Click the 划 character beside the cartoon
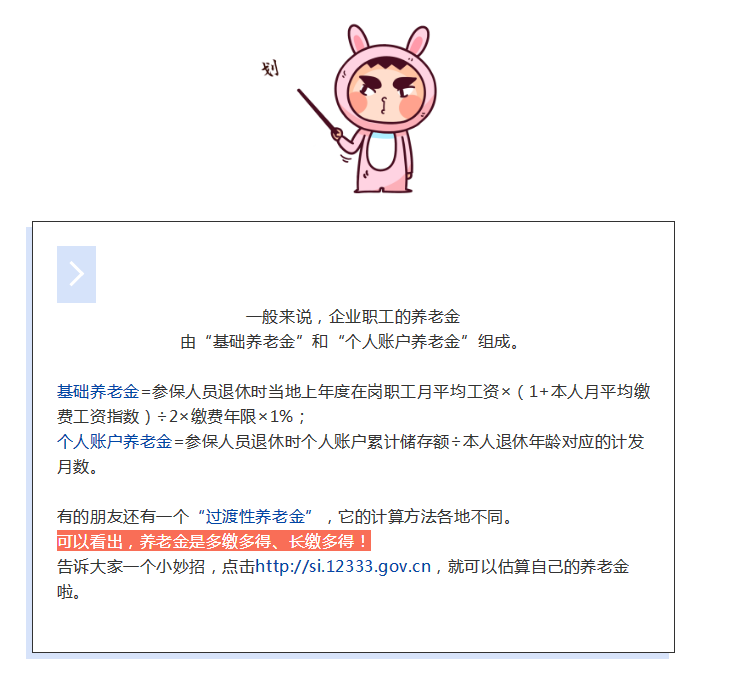This screenshot has height=676, width=750. tap(270, 68)
